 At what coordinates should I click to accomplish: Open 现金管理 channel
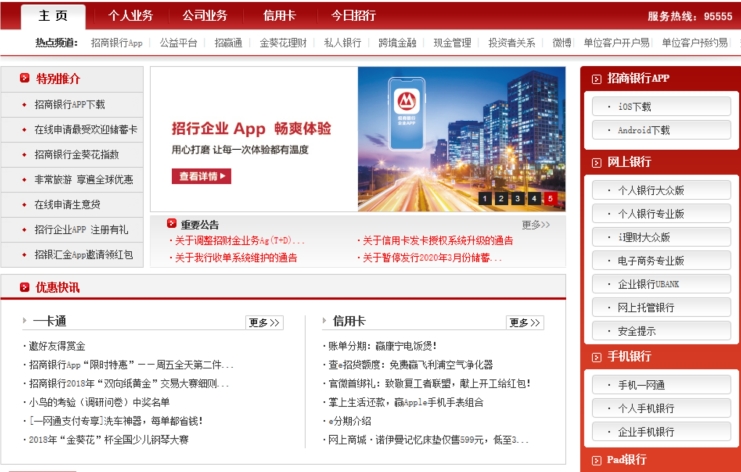tap(452, 43)
